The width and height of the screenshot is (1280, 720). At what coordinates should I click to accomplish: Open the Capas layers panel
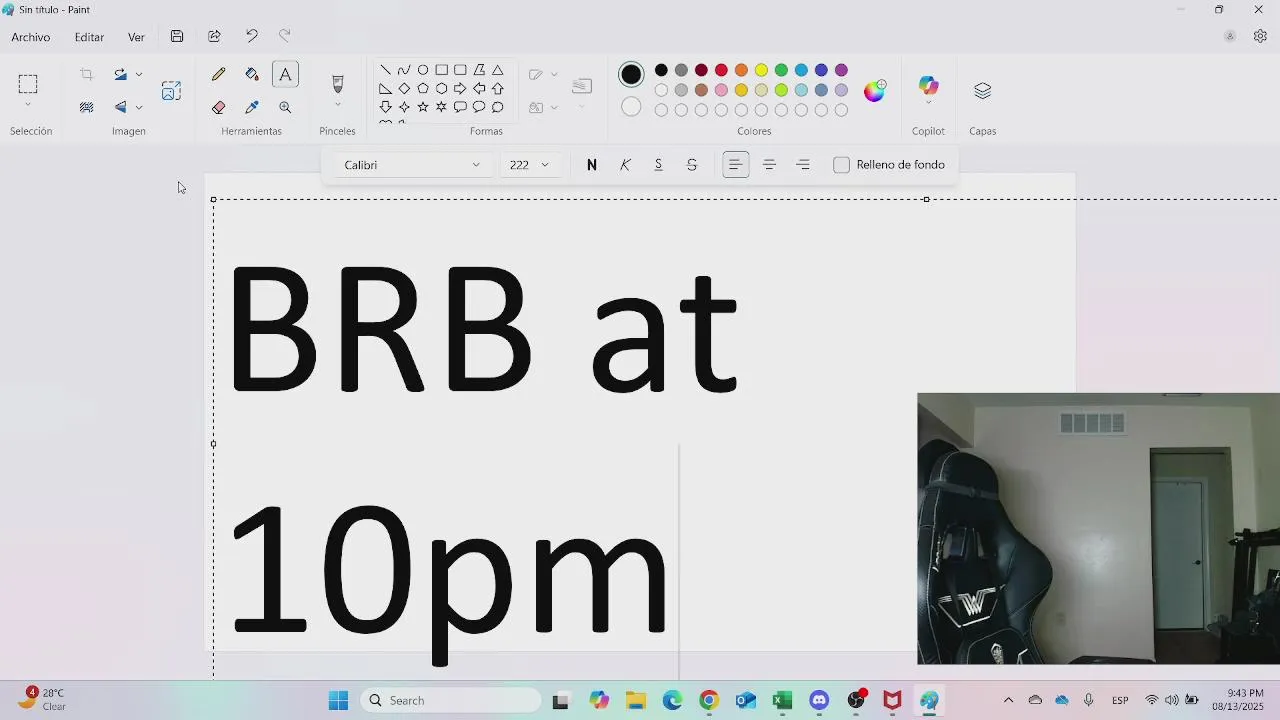point(982,91)
